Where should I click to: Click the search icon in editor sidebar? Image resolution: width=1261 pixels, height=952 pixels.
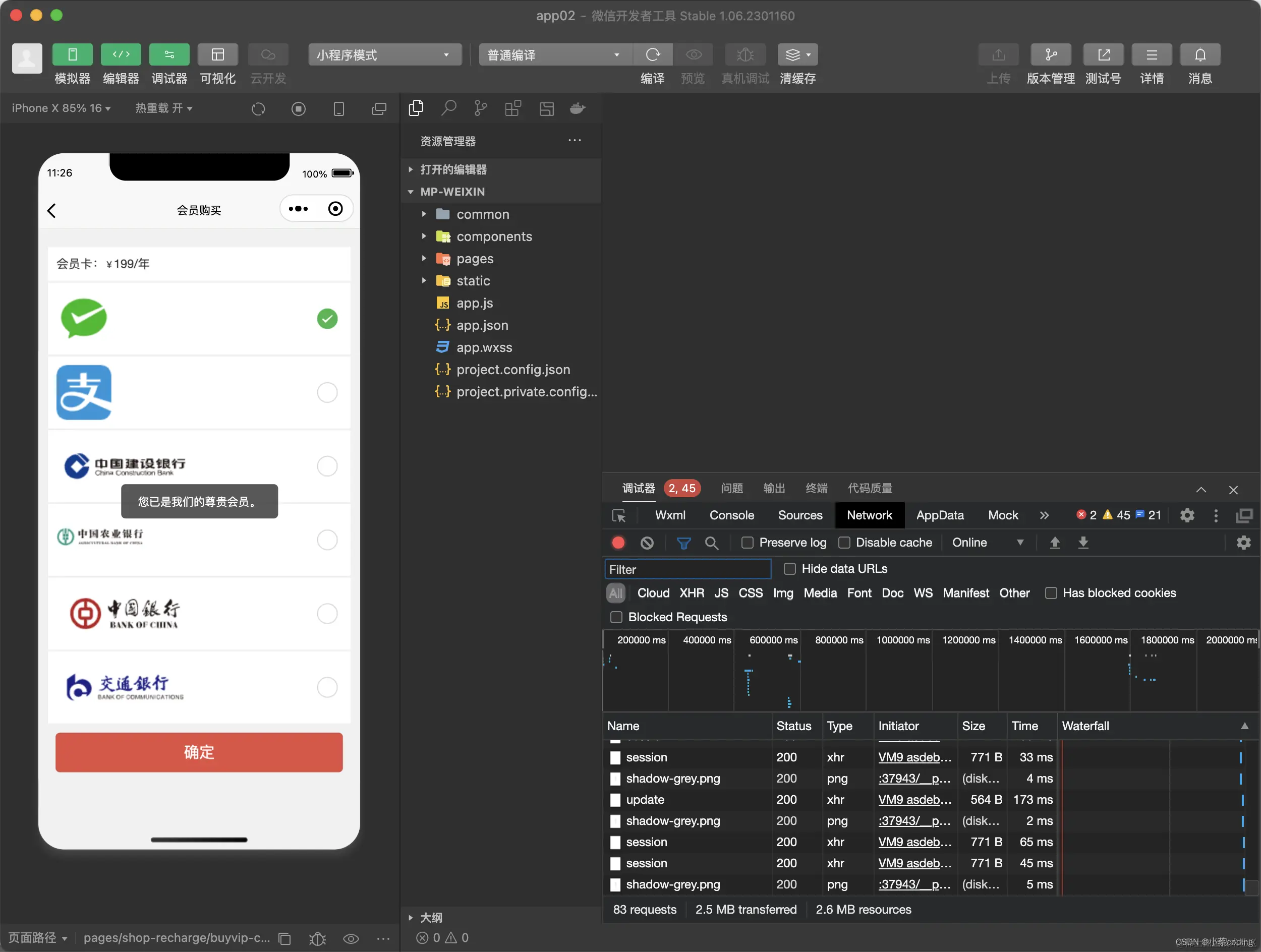pyautogui.click(x=448, y=108)
